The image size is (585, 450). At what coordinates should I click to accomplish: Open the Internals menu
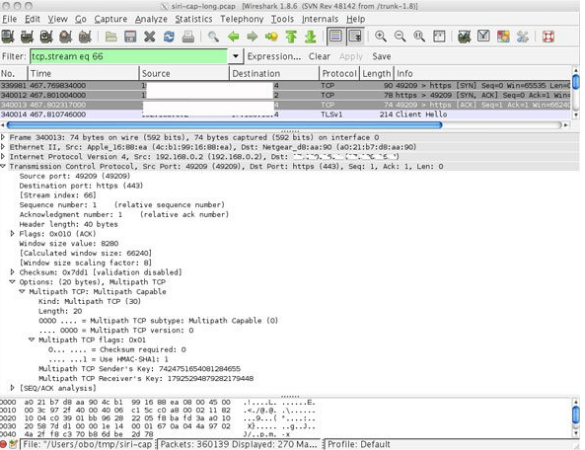point(320,19)
